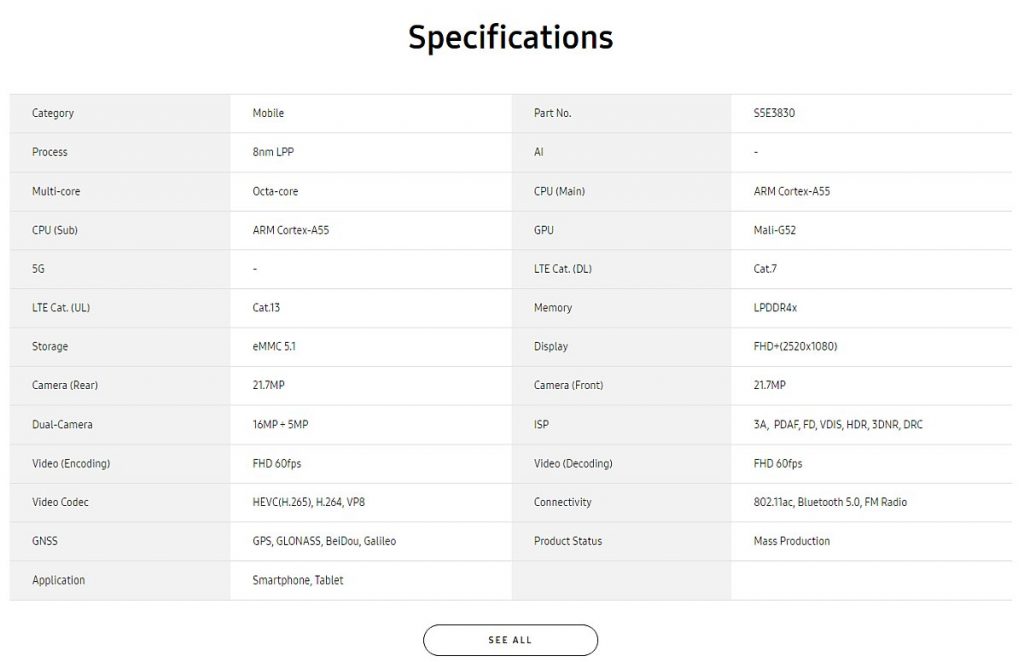
Task: Click the GPU value Mali-G52
Action: click(x=775, y=230)
